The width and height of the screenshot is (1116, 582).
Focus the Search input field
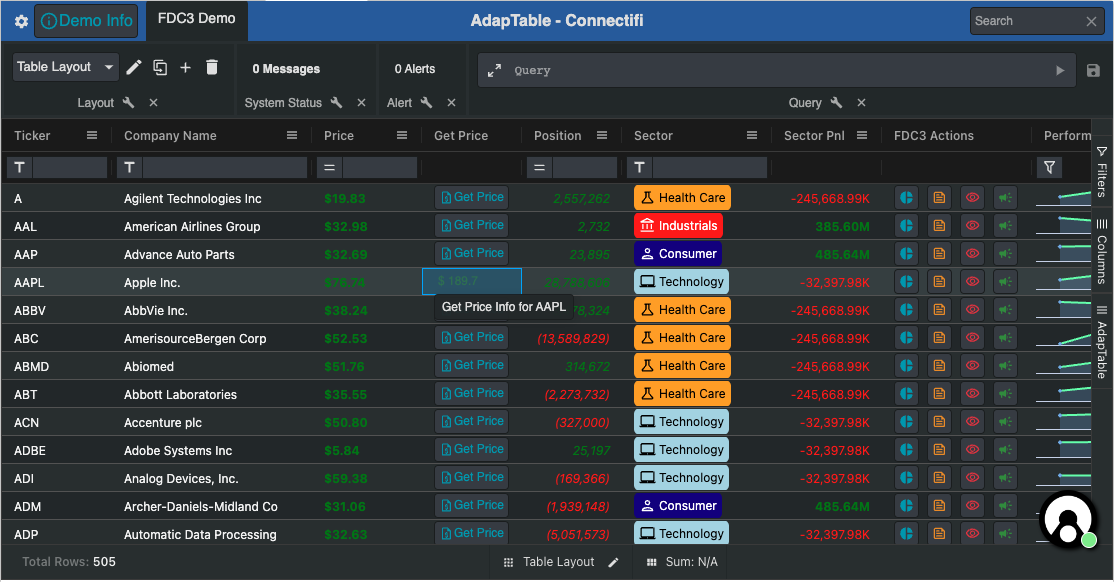(1026, 21)
